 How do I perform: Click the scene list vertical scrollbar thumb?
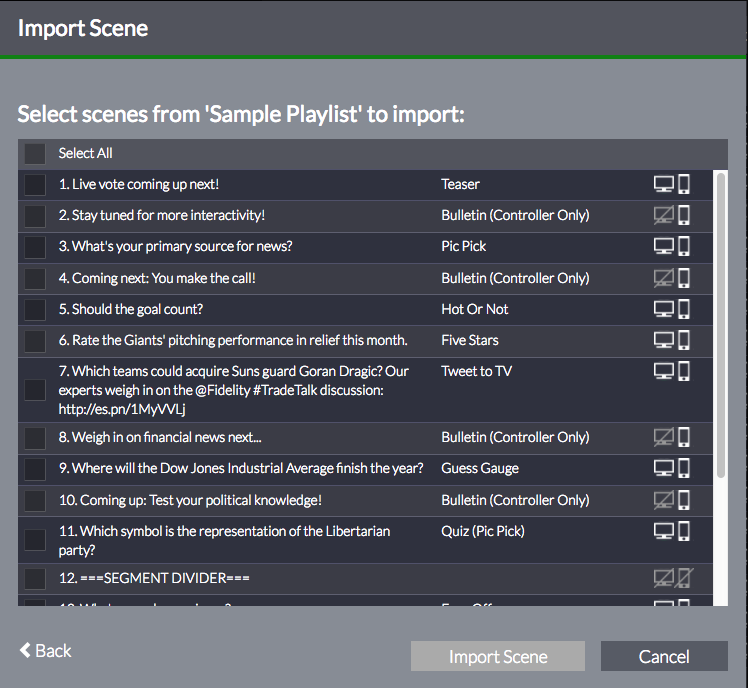click(x=721, y=325)
